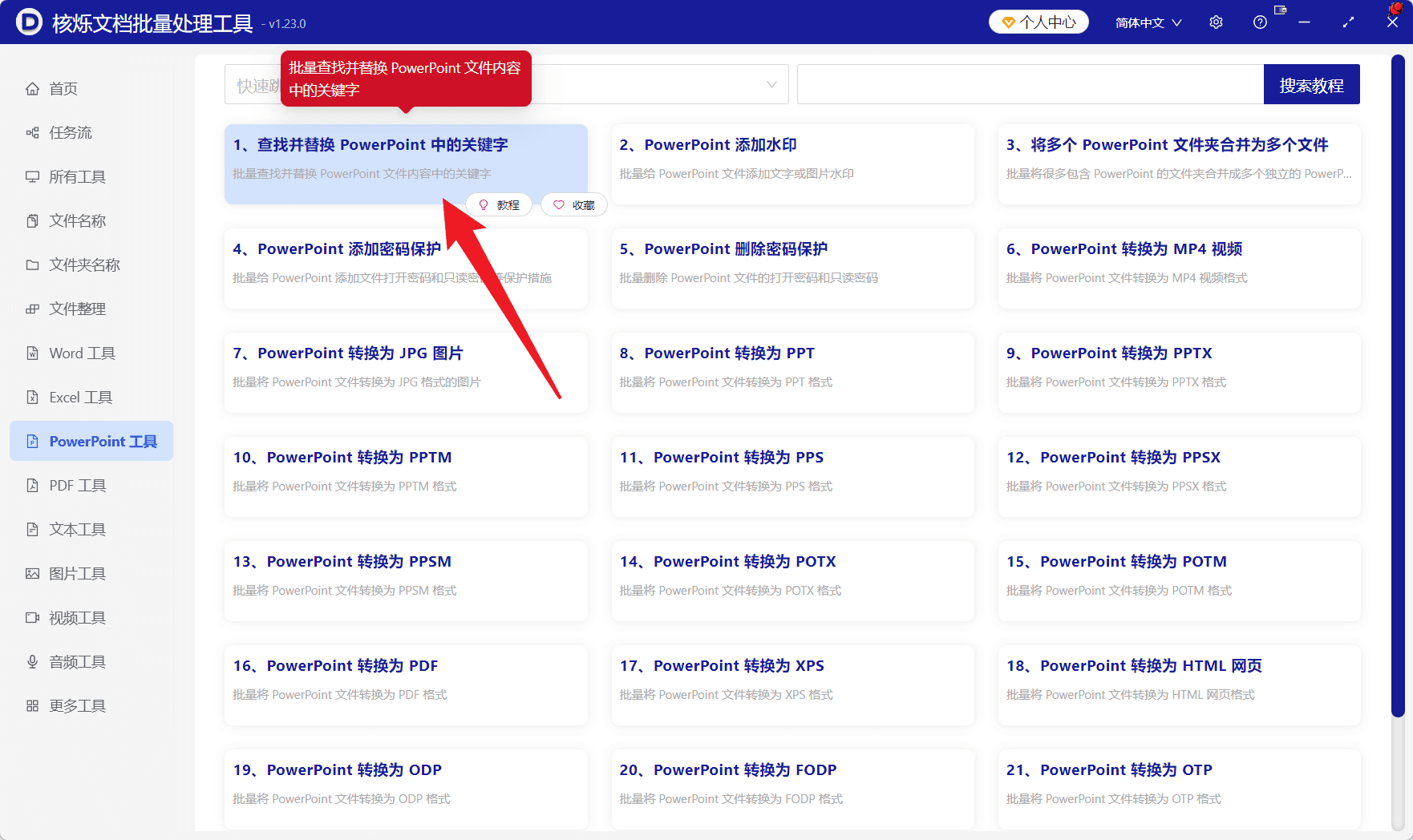Open PowerPoint 转换为 PPSX card
The width and height of the screenshot is (1413, 840).
pyautogui.click(x=1179, y=477)
